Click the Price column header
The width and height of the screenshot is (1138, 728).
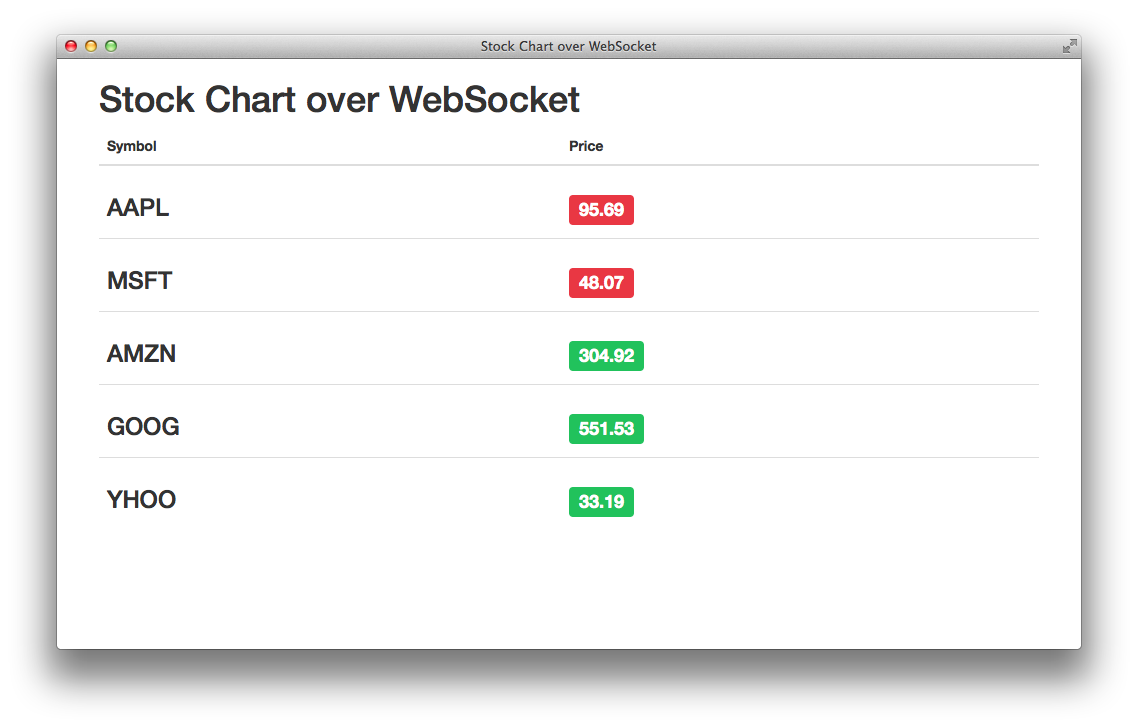pos(586,146)
